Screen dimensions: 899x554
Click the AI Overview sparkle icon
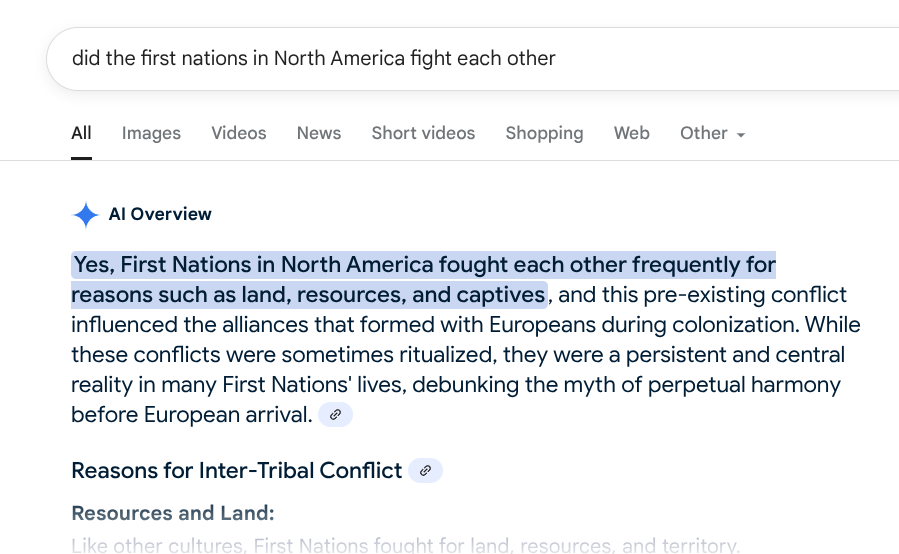point(86,214)
